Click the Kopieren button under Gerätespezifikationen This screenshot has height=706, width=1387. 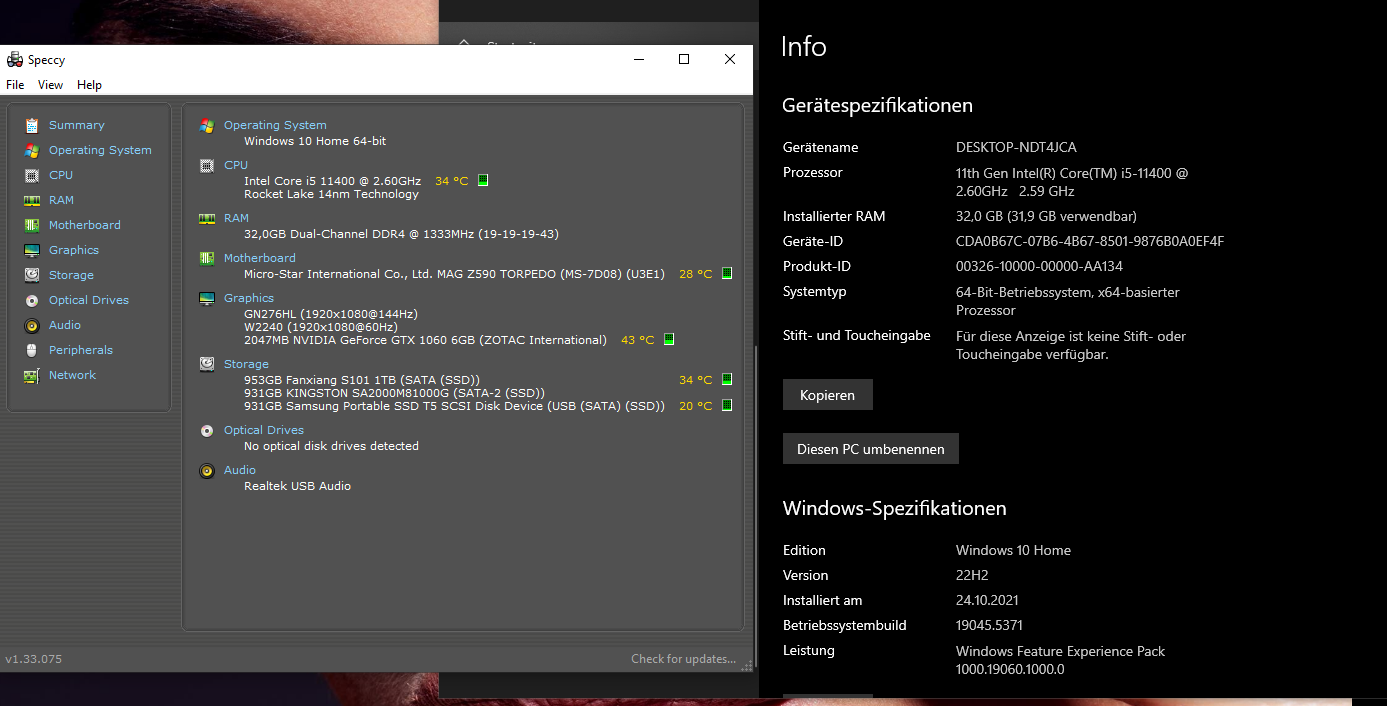[x=827, y=395]
